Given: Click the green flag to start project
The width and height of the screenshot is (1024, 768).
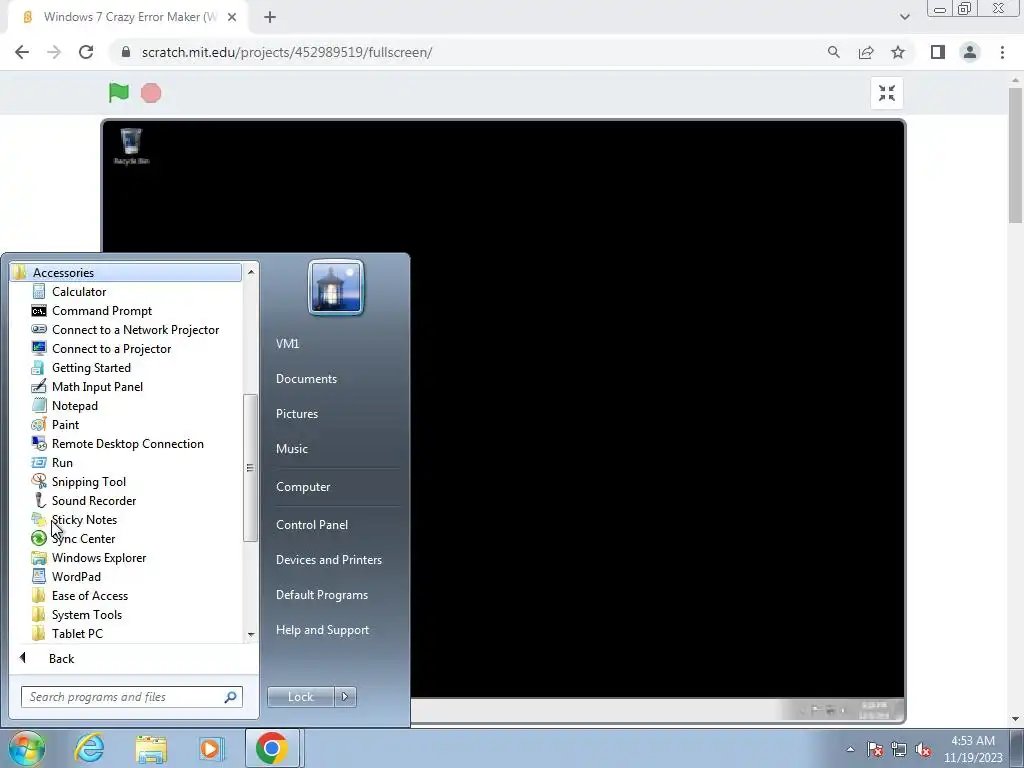Looking at the screenshot, I should tap(119, 93).
